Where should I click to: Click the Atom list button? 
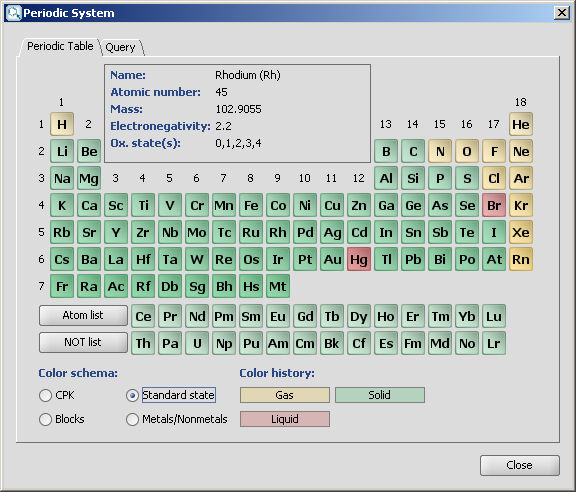coord(83,315)
